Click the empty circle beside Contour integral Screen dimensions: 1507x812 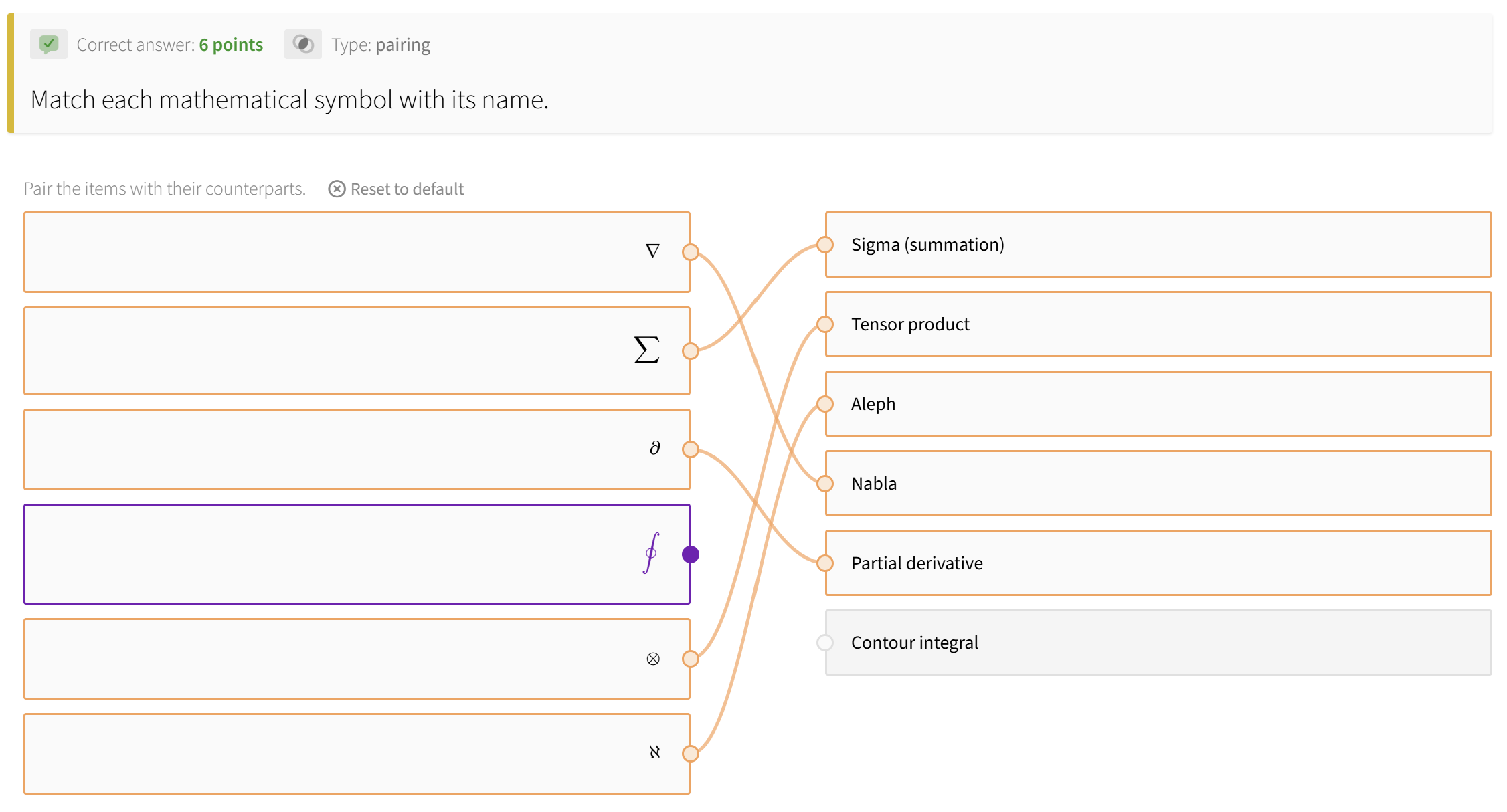[824, 643]
